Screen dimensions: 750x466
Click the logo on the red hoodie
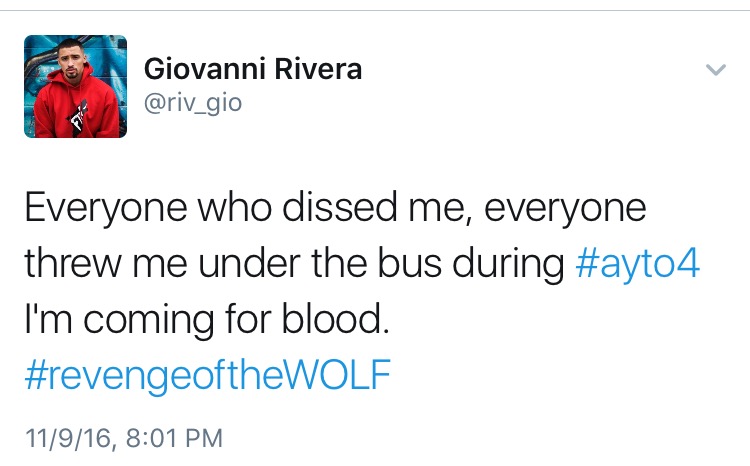click(x=79, y=116)
